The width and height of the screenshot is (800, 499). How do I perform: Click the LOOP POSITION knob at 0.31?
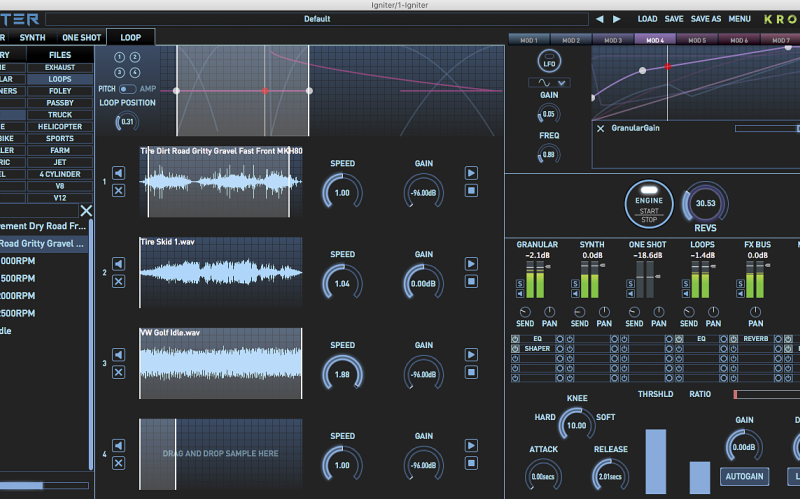pyautogui.click(x=127, y=122)
